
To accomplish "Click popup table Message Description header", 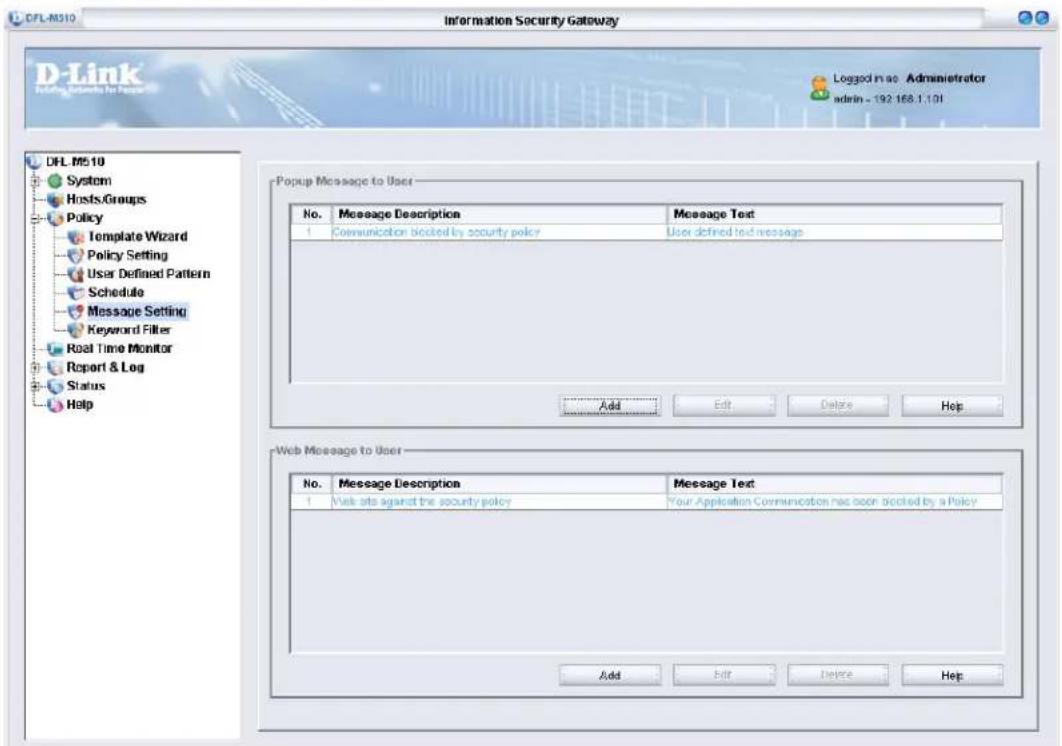I will click(499, 214).
